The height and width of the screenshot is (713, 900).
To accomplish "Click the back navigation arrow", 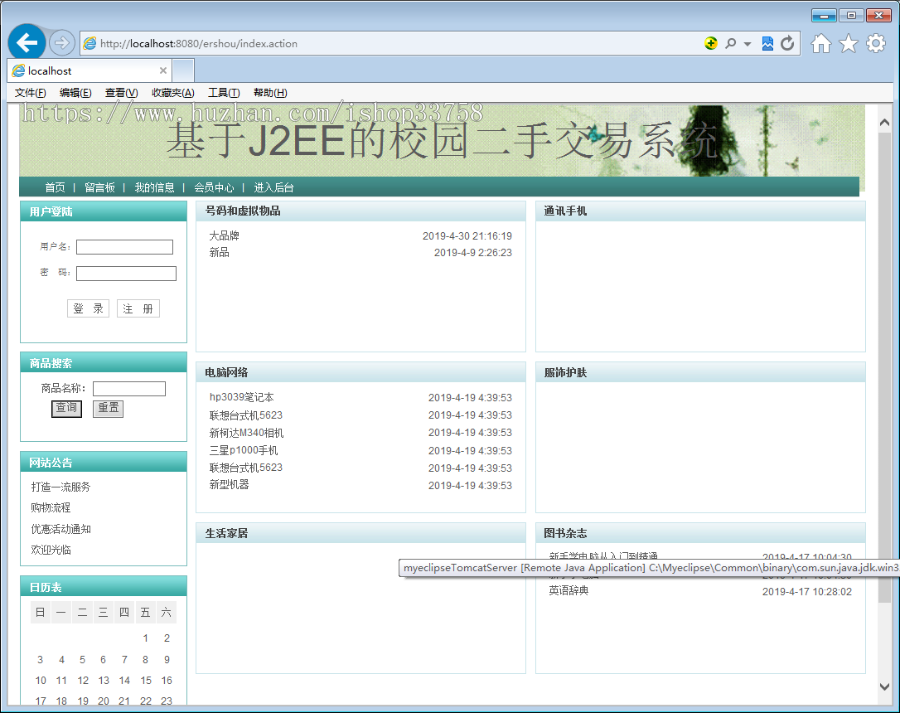I will (26, 41).
